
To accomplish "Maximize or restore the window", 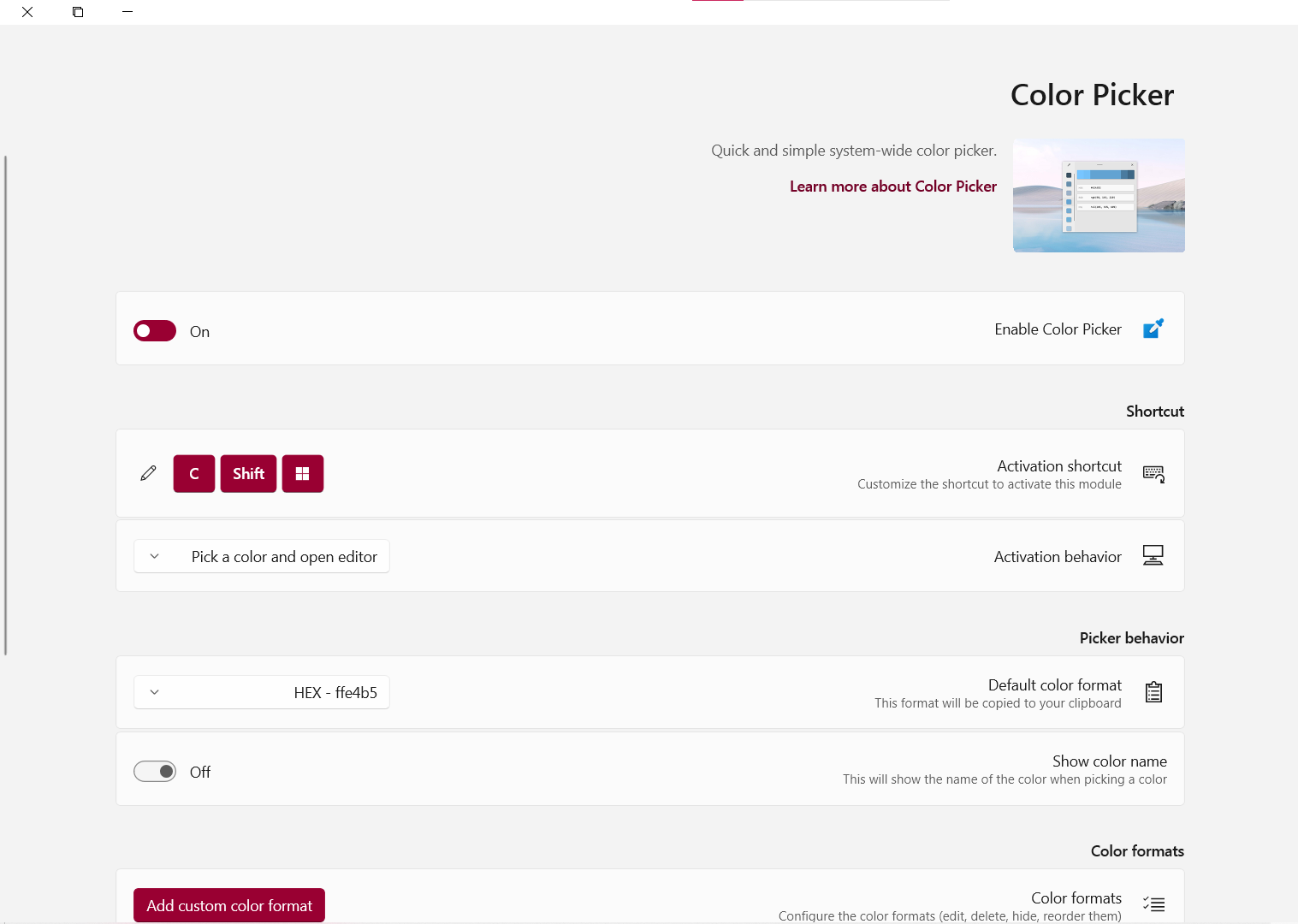I will click(78, 12).
